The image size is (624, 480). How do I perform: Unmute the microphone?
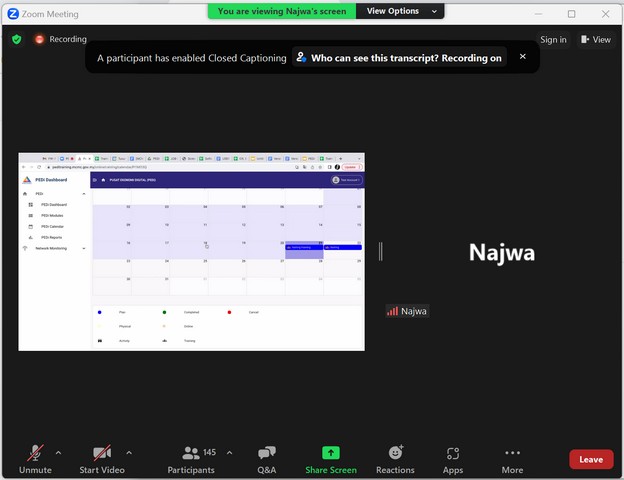(x=35, y=458)
